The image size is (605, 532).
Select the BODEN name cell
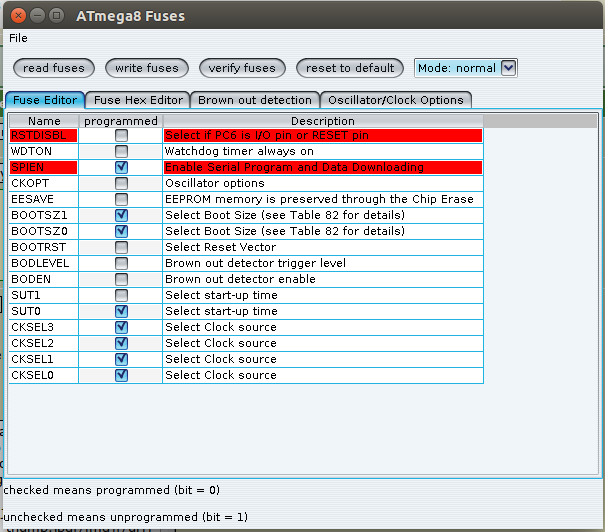44,279
